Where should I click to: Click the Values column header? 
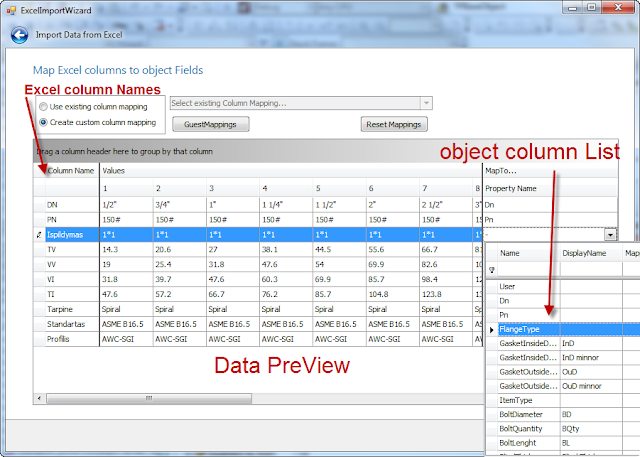coord(291,171)
